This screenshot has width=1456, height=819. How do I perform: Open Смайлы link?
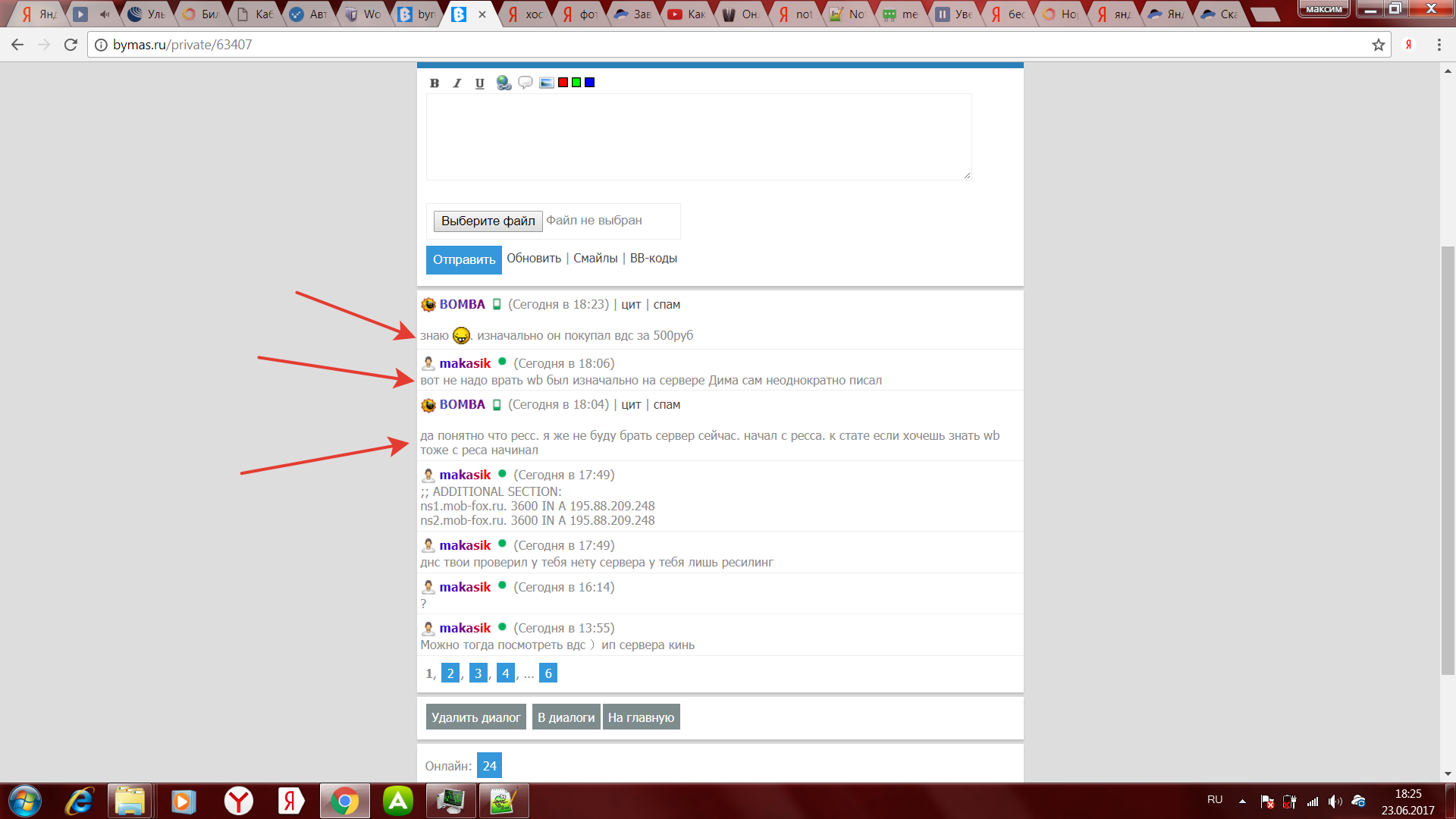click(595, 259)
